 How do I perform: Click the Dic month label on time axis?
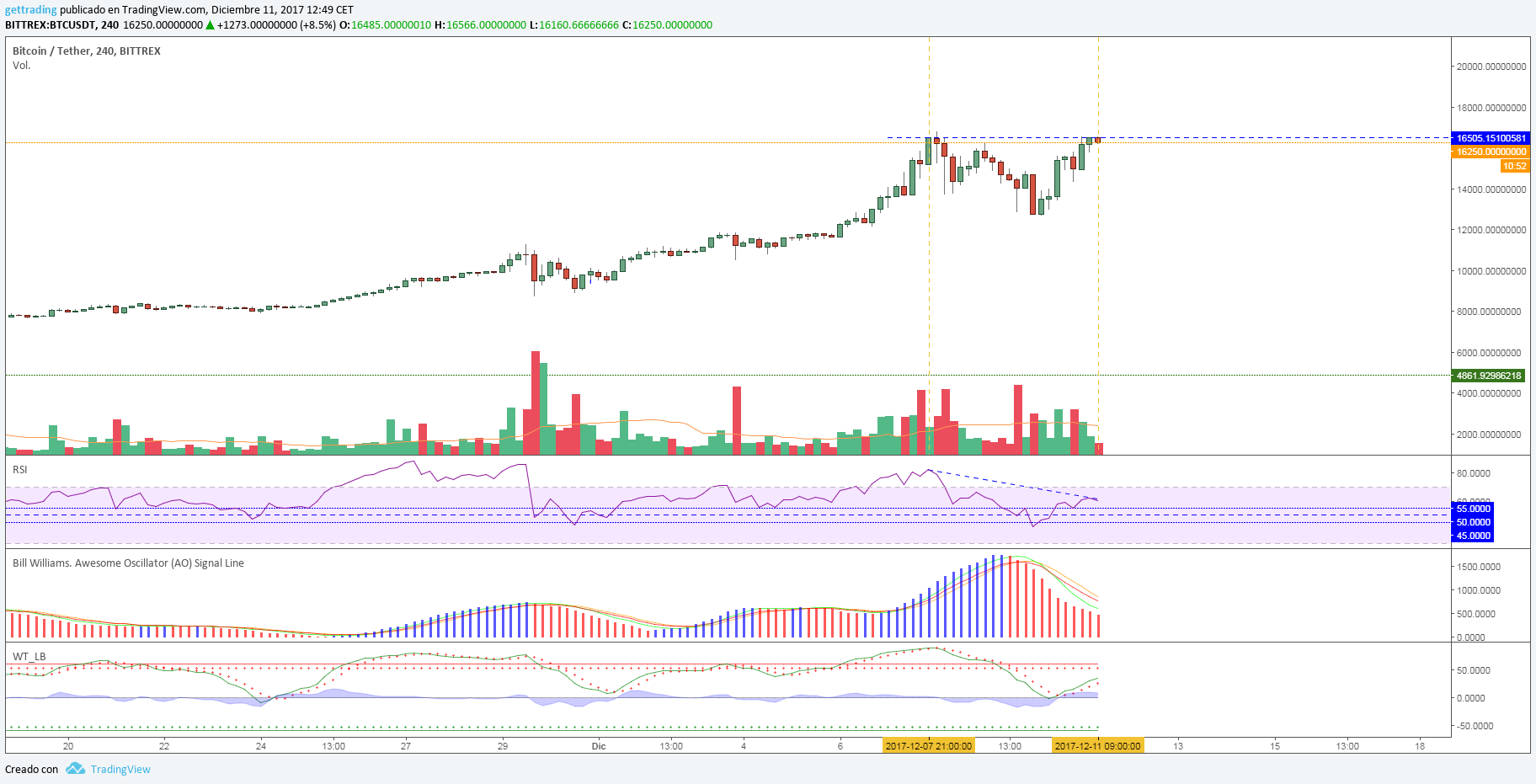599,746
